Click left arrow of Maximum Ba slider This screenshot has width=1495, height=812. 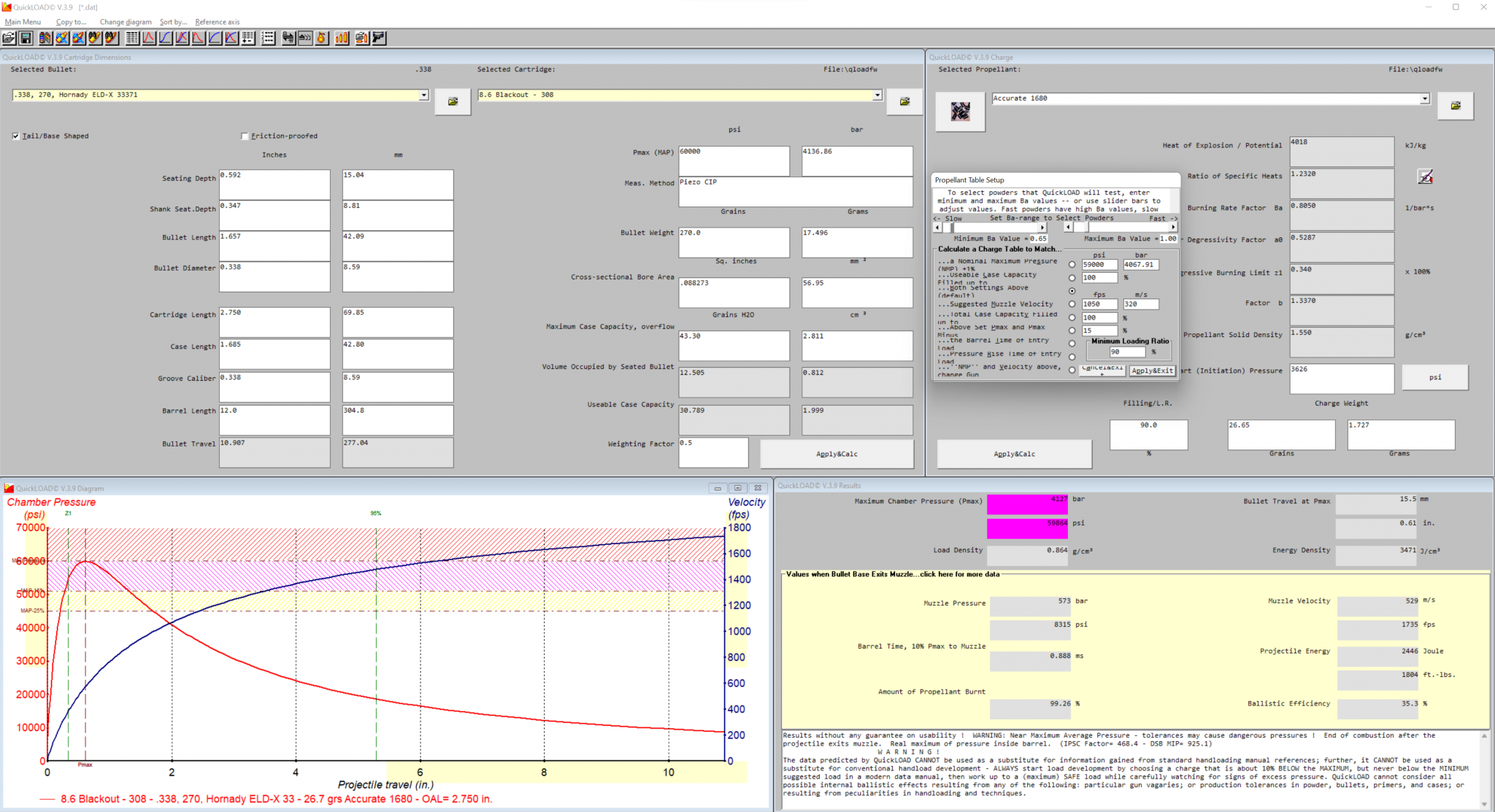pyautogui.click(x=1068, y=228)
